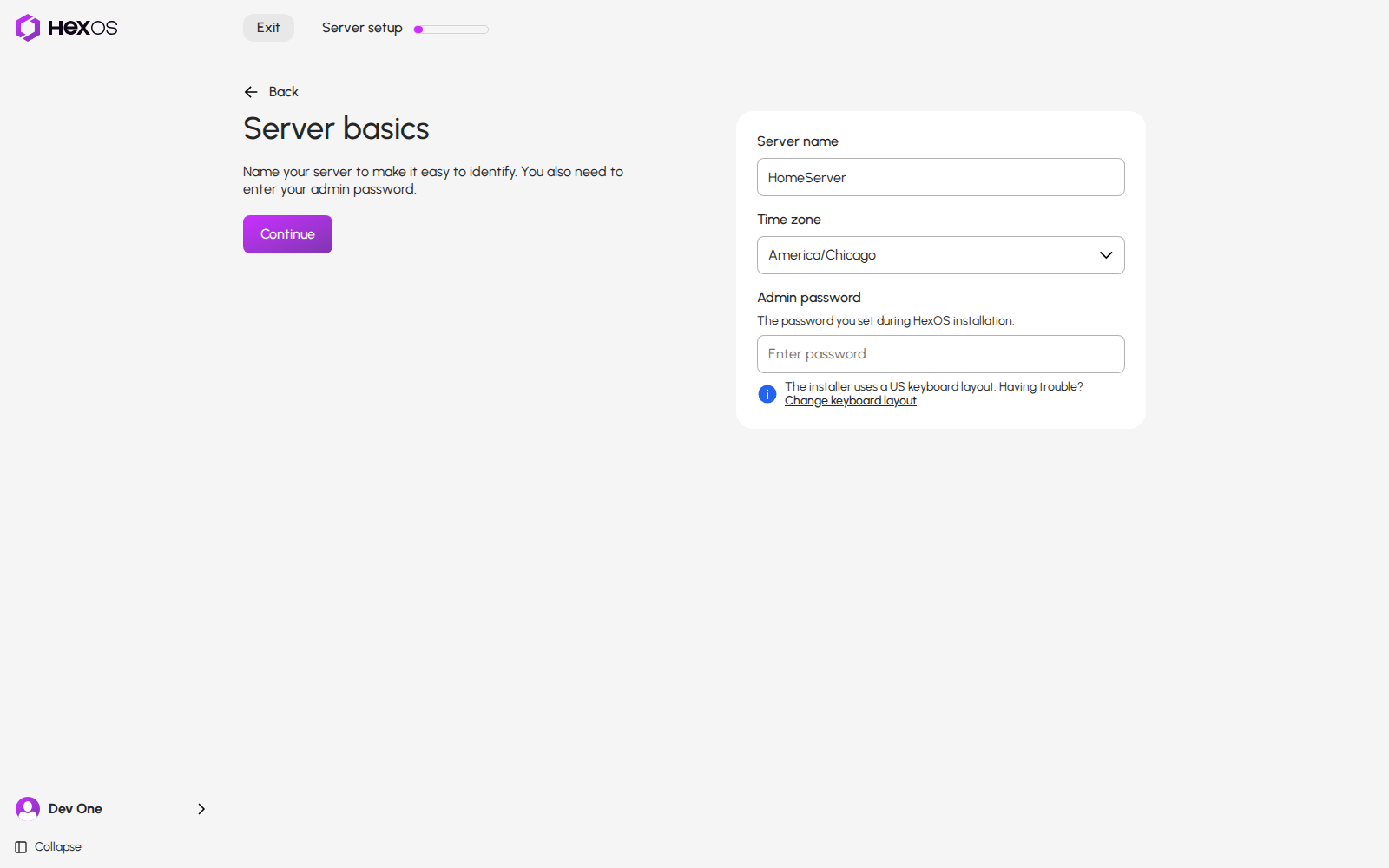Expand the Dev One account chevron
Image resolution: width=1389 pixels, height=868 pixels.
pos(201,809)
